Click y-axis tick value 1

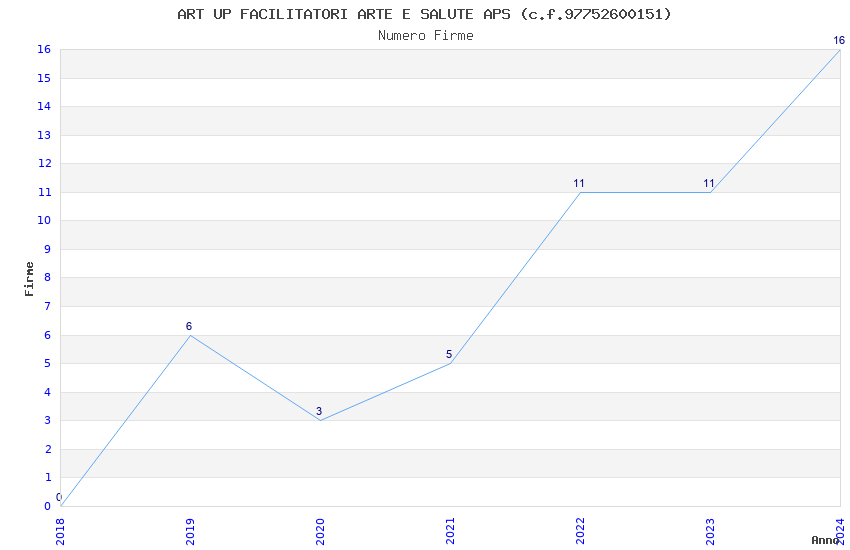point(48,478)
